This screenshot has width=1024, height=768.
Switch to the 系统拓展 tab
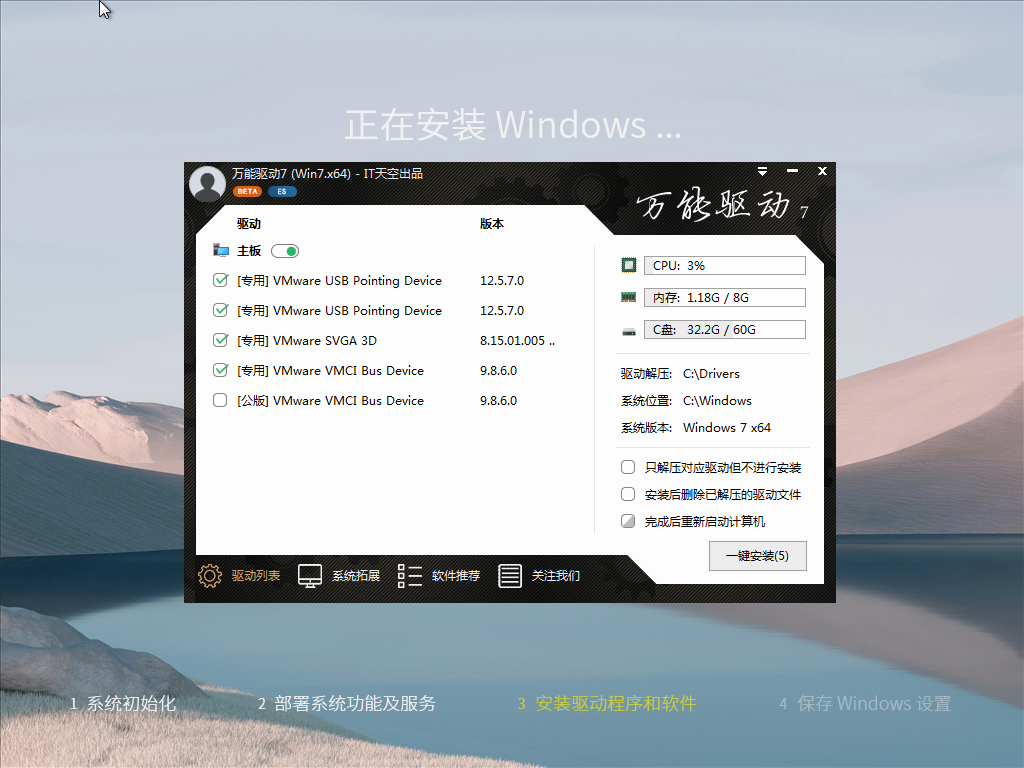point(356,576)
